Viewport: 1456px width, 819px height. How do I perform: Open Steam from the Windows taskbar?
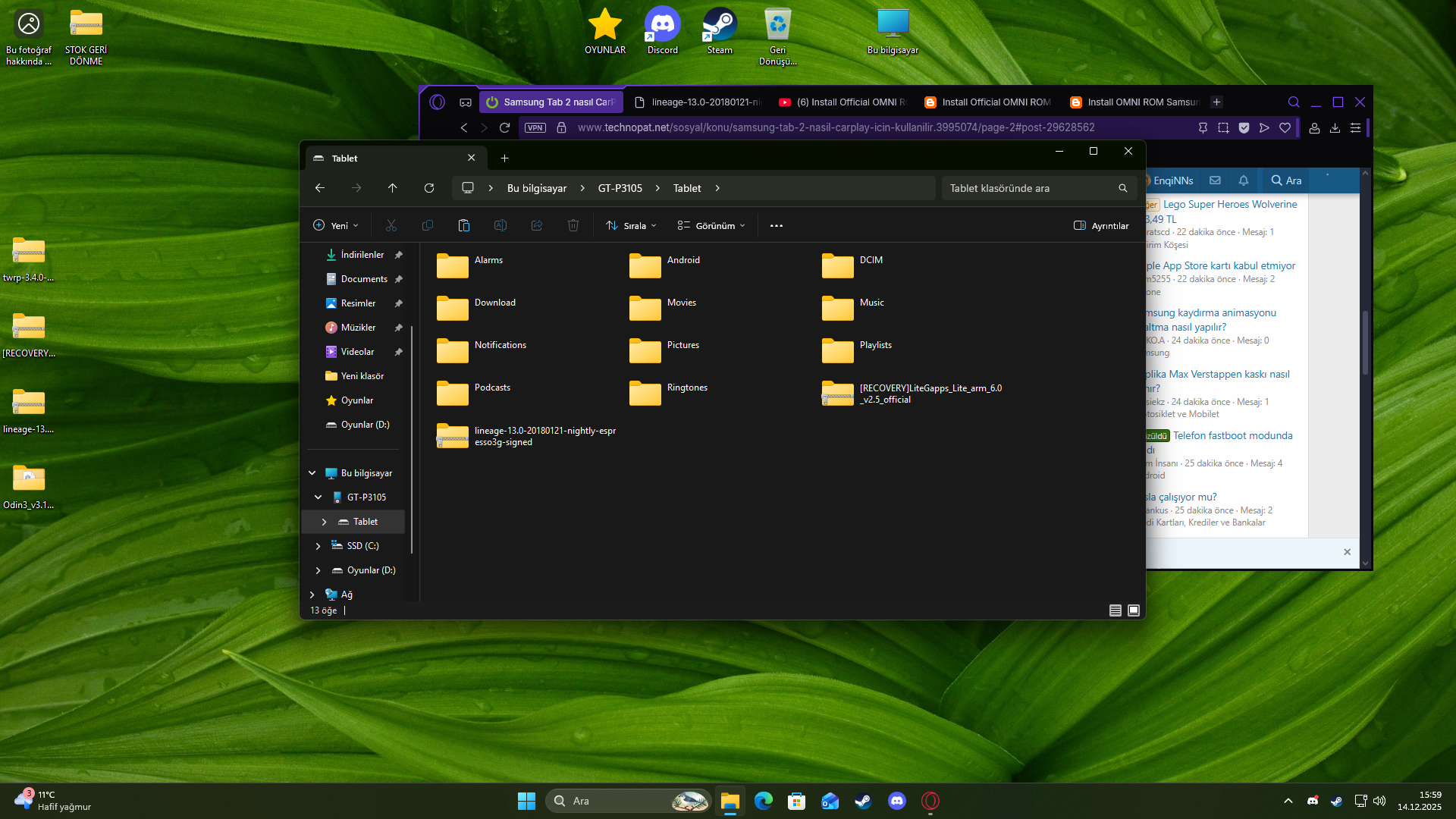click(x=863, y=801)
